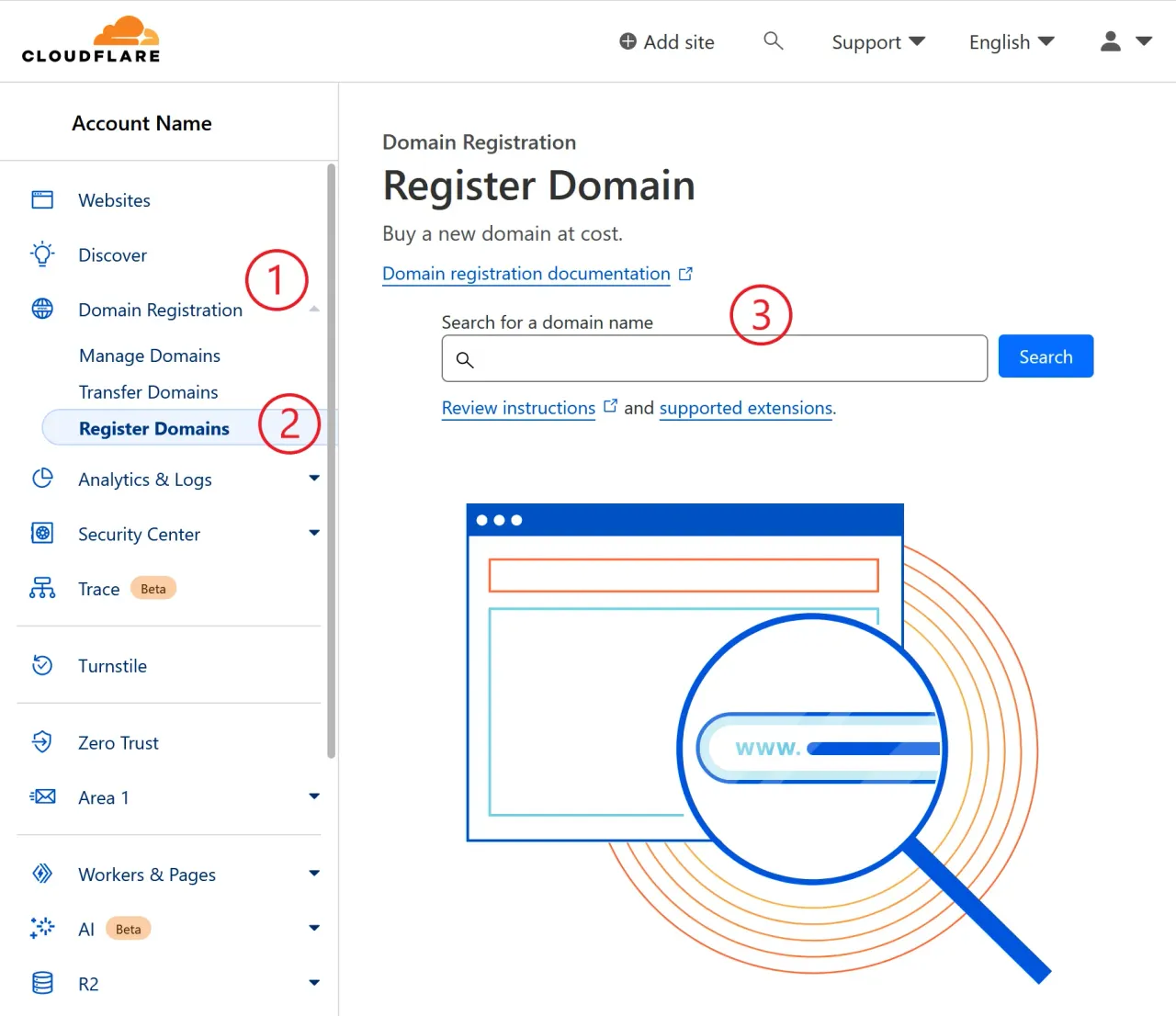The width and height of the screenshot is (1176, 1016).
Task: Go to Websites in the sidebar
Action: coord(114,200)
